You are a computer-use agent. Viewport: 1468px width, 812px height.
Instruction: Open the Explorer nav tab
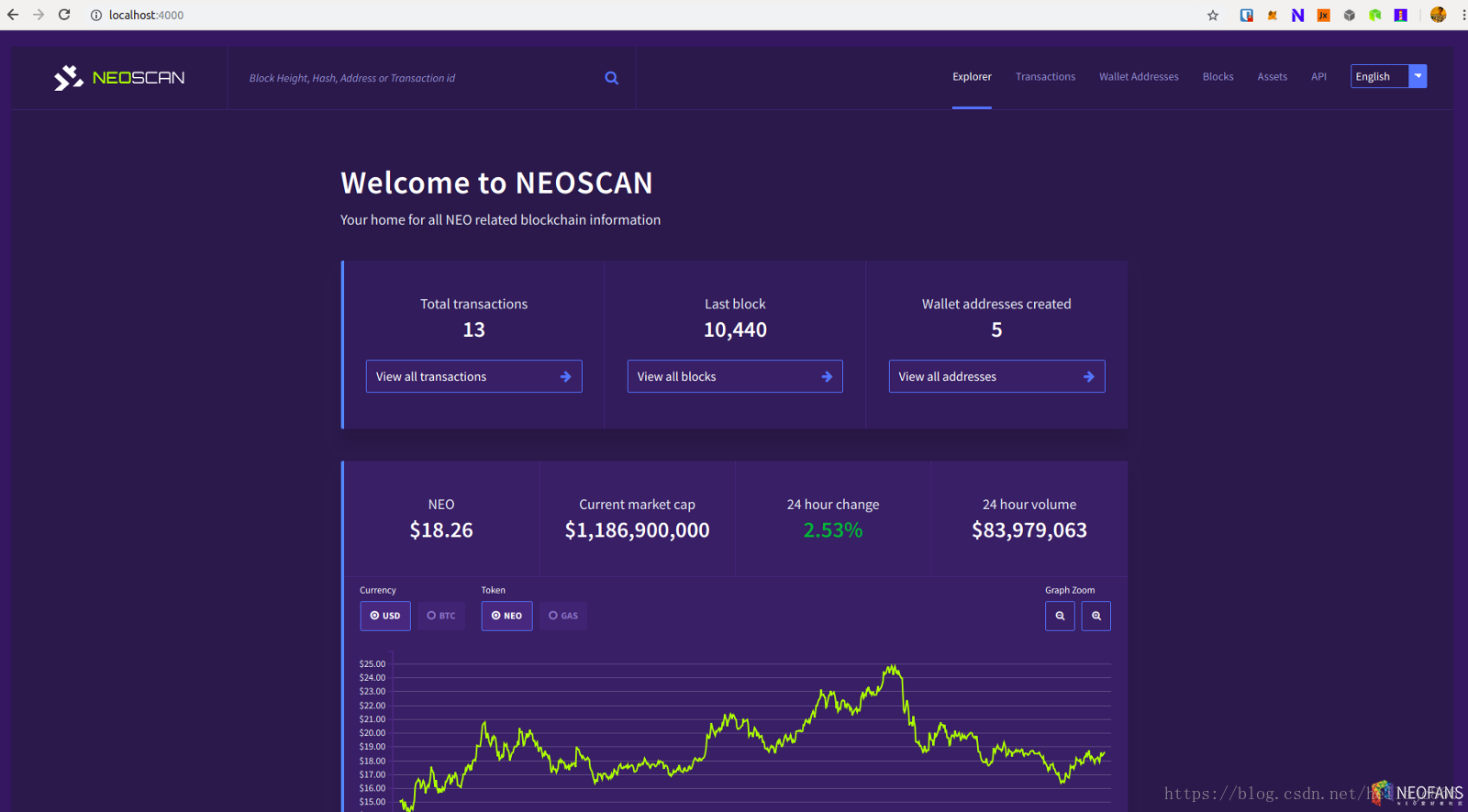pos(972,77)
